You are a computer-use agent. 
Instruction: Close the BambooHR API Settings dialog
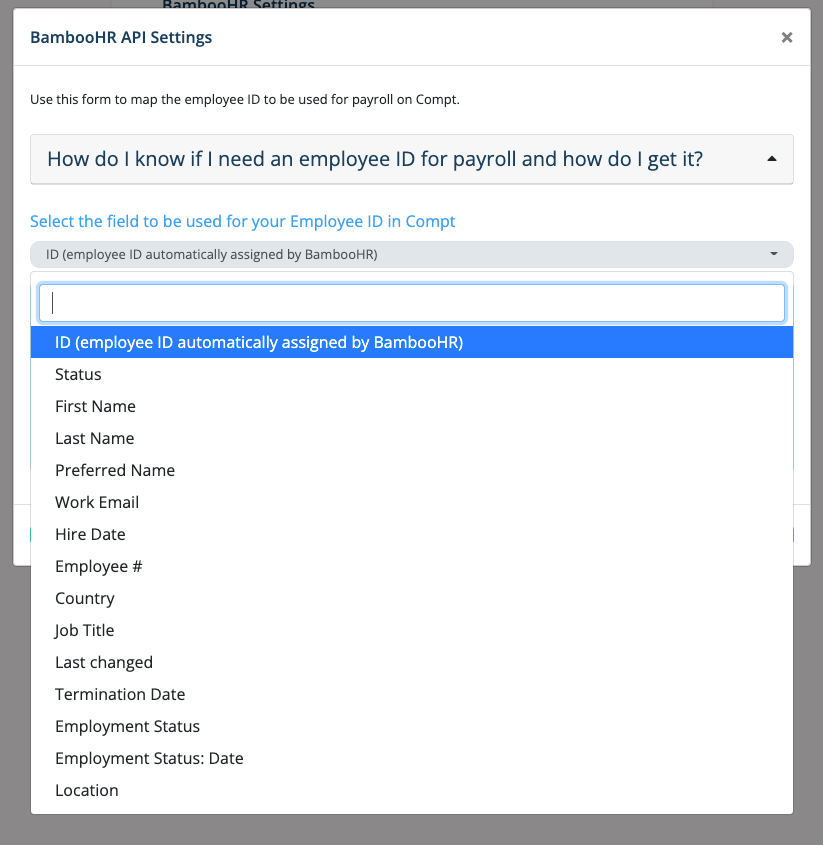click(x=786, y=37)
